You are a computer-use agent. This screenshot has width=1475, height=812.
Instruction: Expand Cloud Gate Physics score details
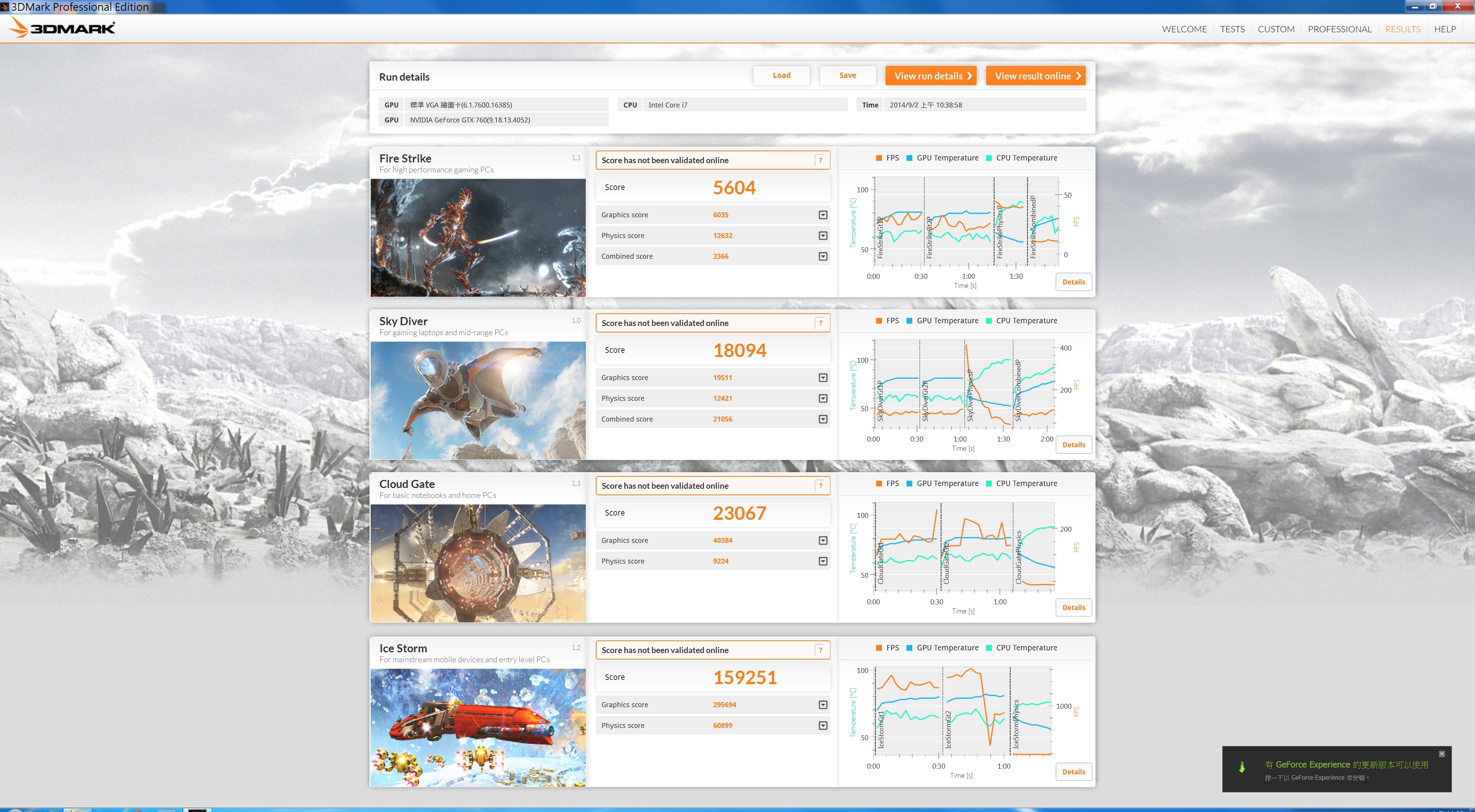(823, 561)
